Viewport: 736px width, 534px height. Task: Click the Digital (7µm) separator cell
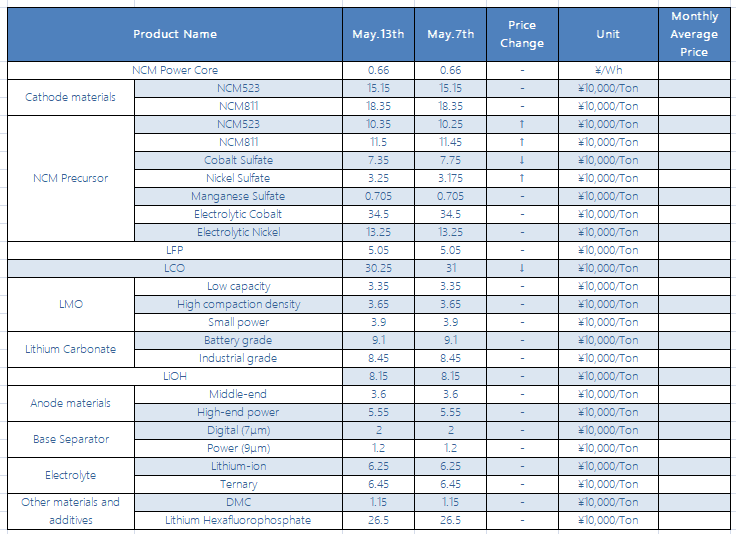pos(238,430)
